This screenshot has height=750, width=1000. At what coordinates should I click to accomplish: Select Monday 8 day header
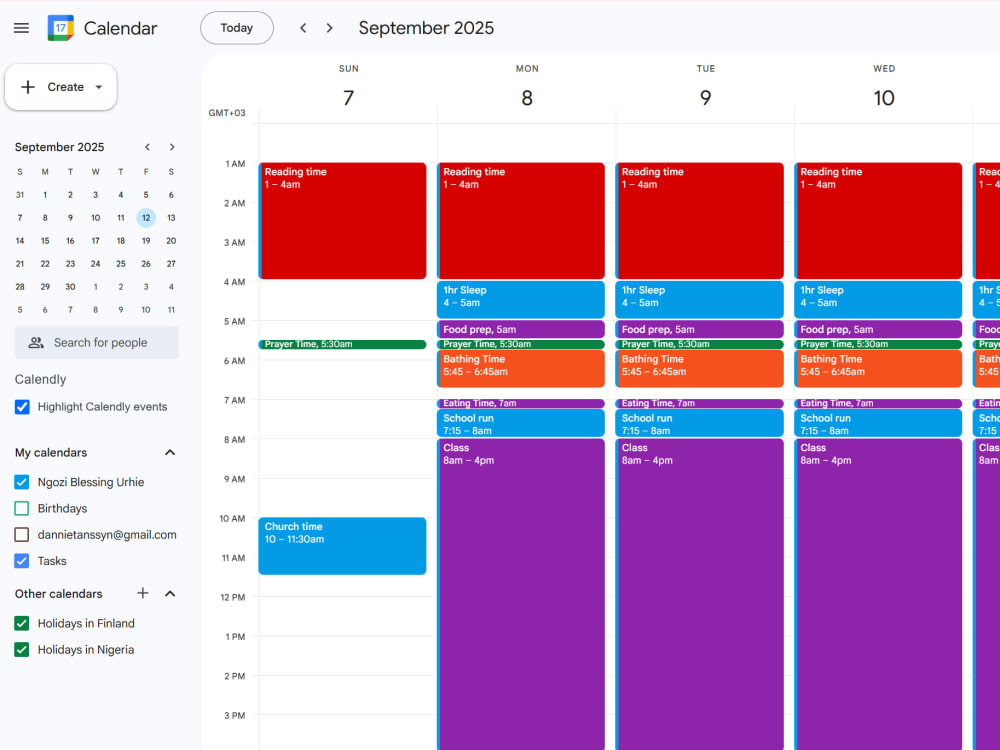(x=527, y=98)
